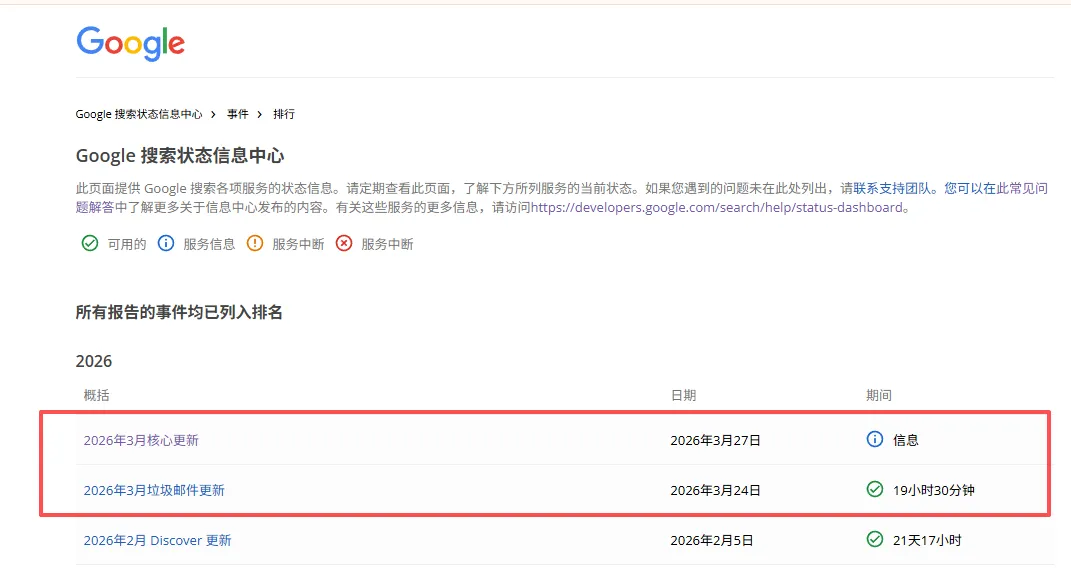This screenshot has width=1071, height=573.
Task: Open 2026年3月垃圾邮件更新 incident
Action: coord(154,490)
